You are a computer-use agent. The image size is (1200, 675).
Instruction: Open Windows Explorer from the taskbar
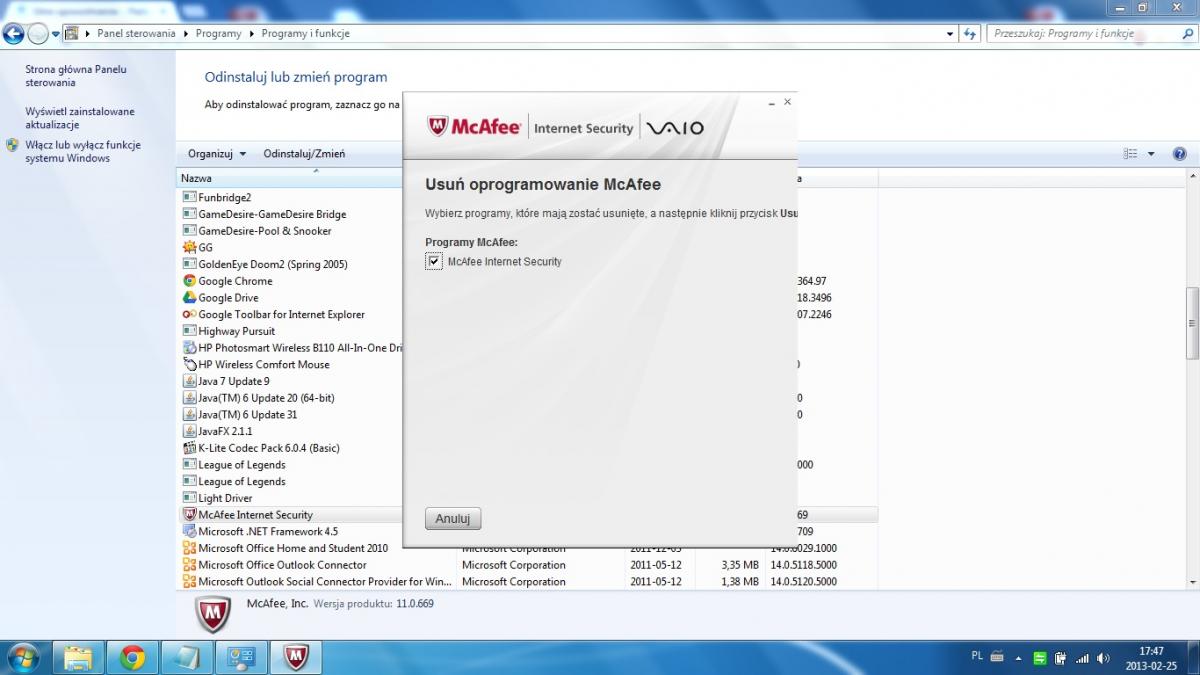pyautogui.click(x=78, y=657)
